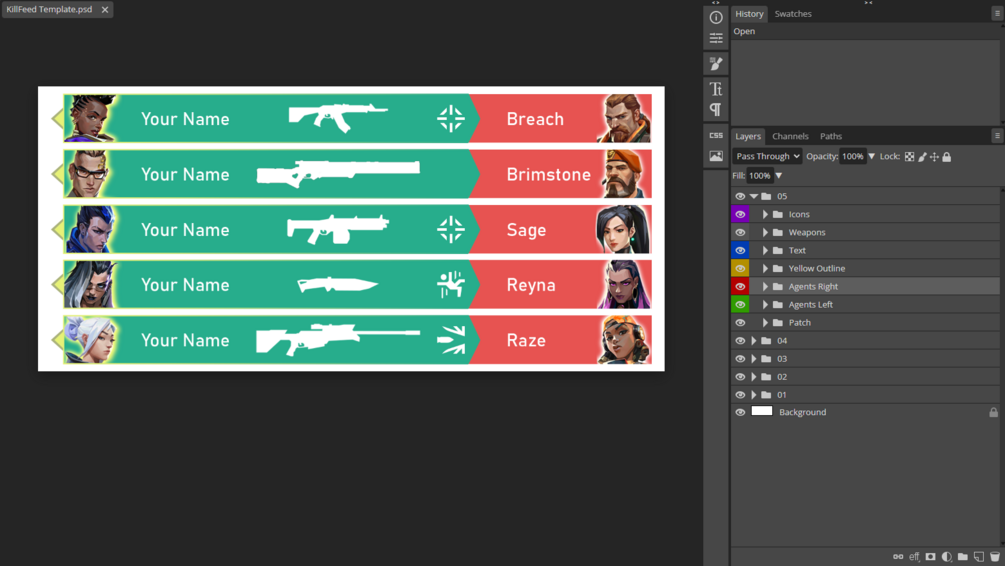Image resolution: width=1005 pixels, height=566 pixels.
Task: Expand the Text folder arrow
Action: pyautogui.click(x=765, y=250)
